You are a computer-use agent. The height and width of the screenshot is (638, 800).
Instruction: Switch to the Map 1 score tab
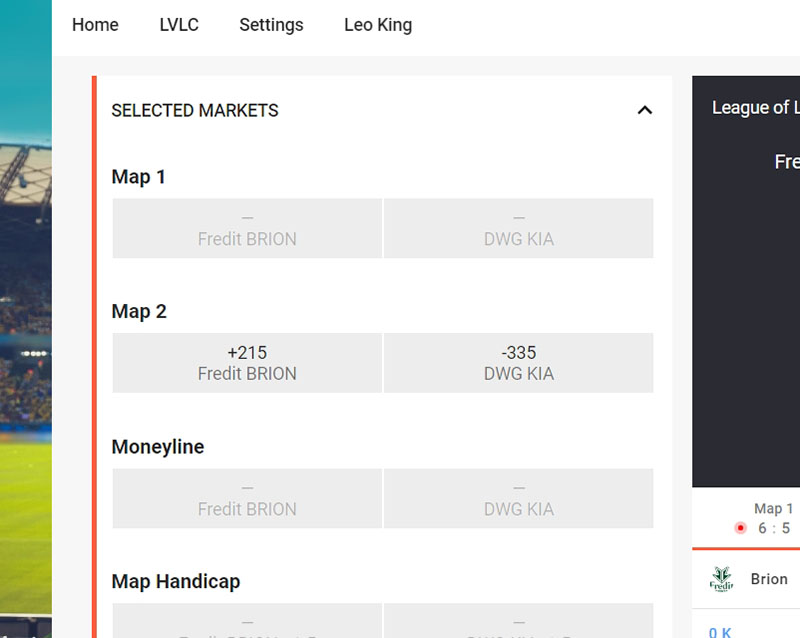click(773, 518)
